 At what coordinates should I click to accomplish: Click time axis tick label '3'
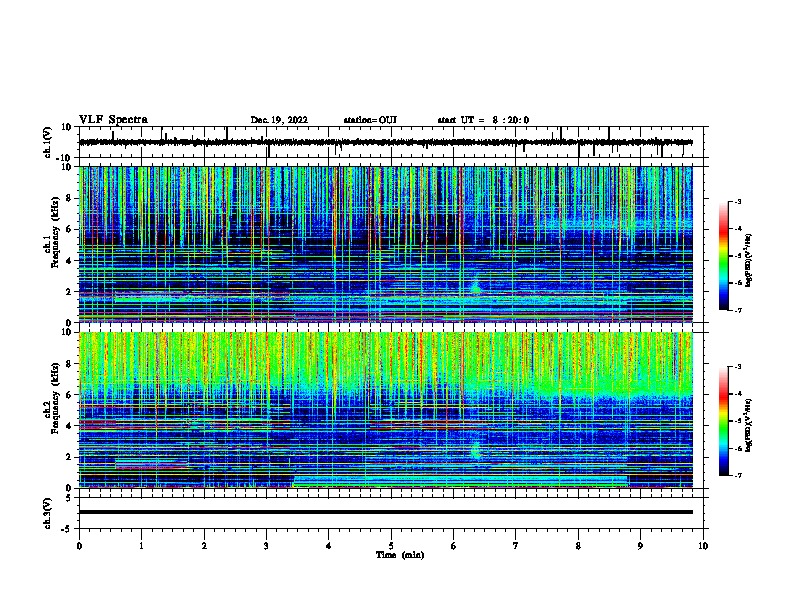coord(266,546)
